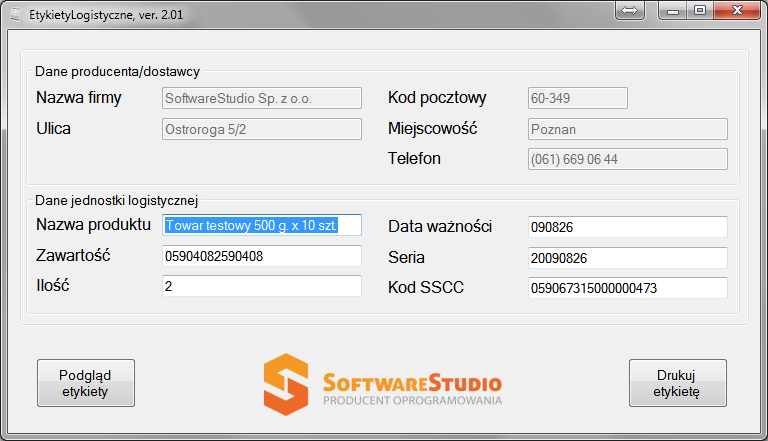This screenshot has width=768, height=441.
Task: Focus the Nazwa produktu input field
Action: click(x=262, y=225)
